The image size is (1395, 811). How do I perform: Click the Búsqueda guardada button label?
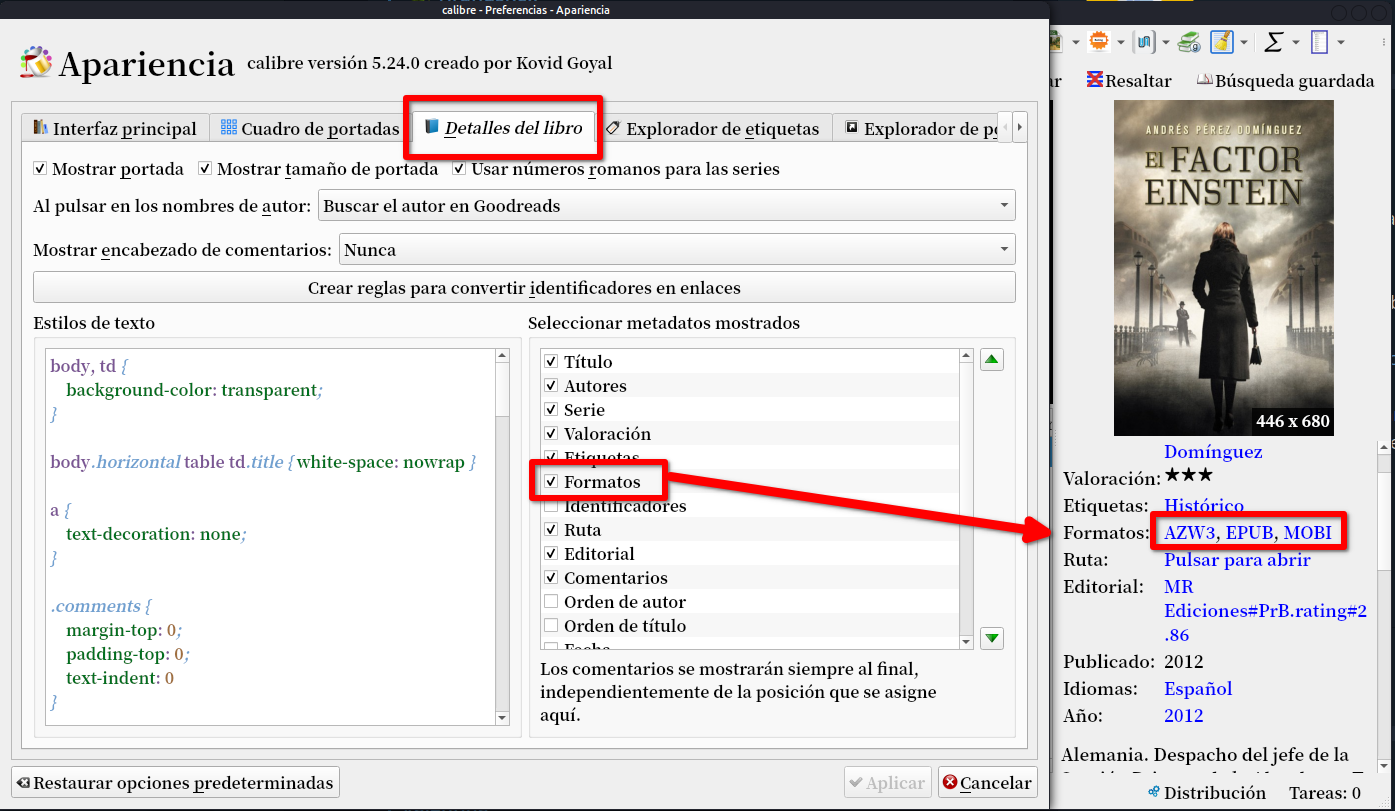click(1295, 81)
